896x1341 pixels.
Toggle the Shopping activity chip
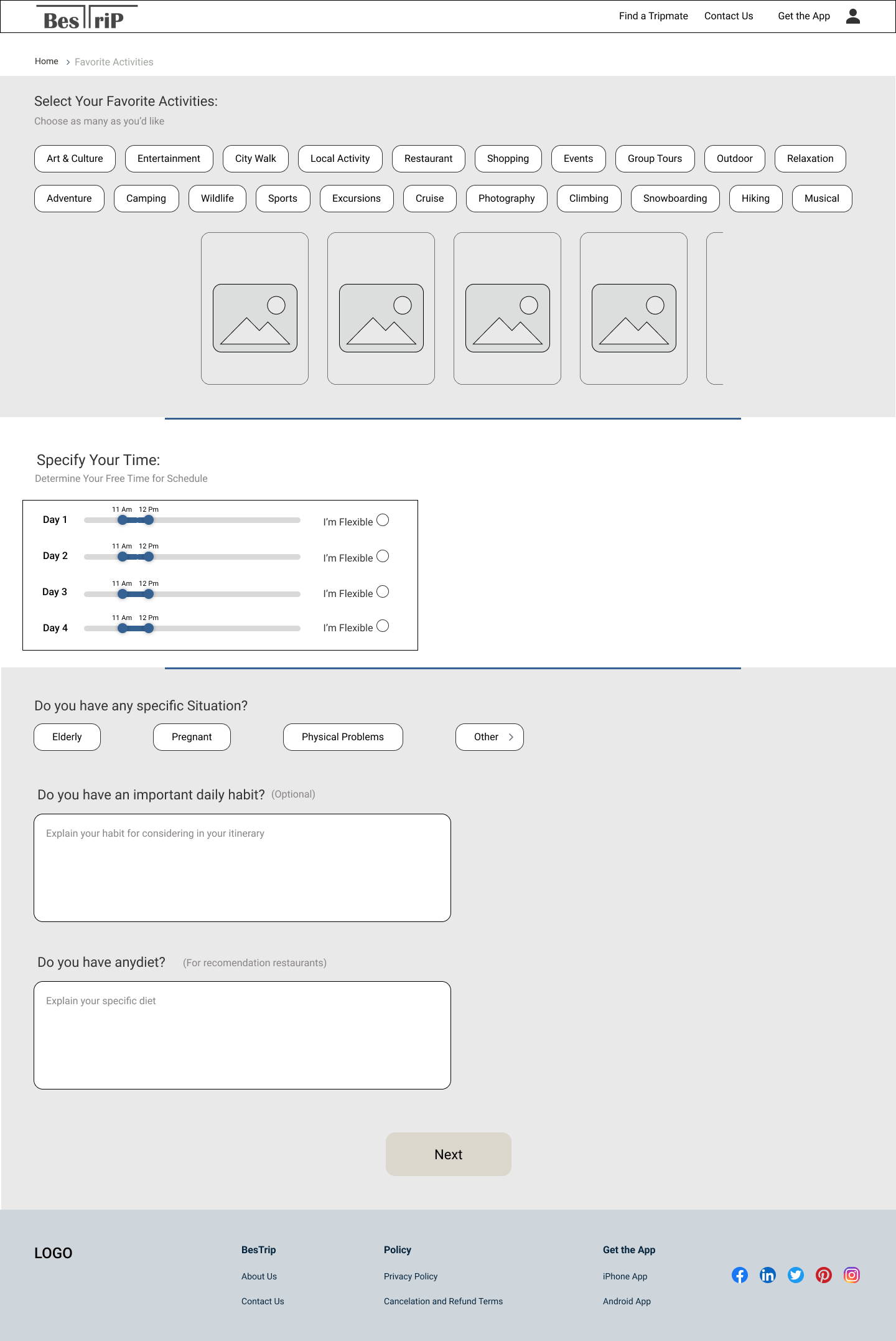508,159
